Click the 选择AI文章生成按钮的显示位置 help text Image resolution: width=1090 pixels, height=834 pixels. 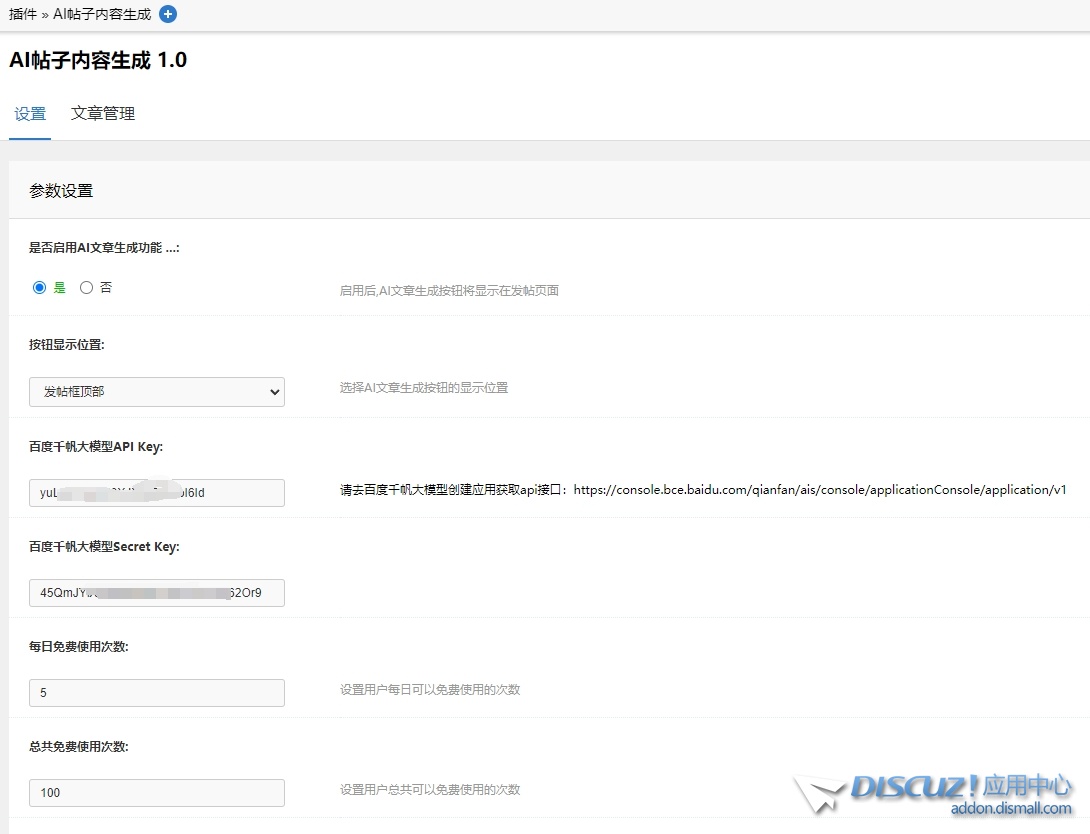424,388
